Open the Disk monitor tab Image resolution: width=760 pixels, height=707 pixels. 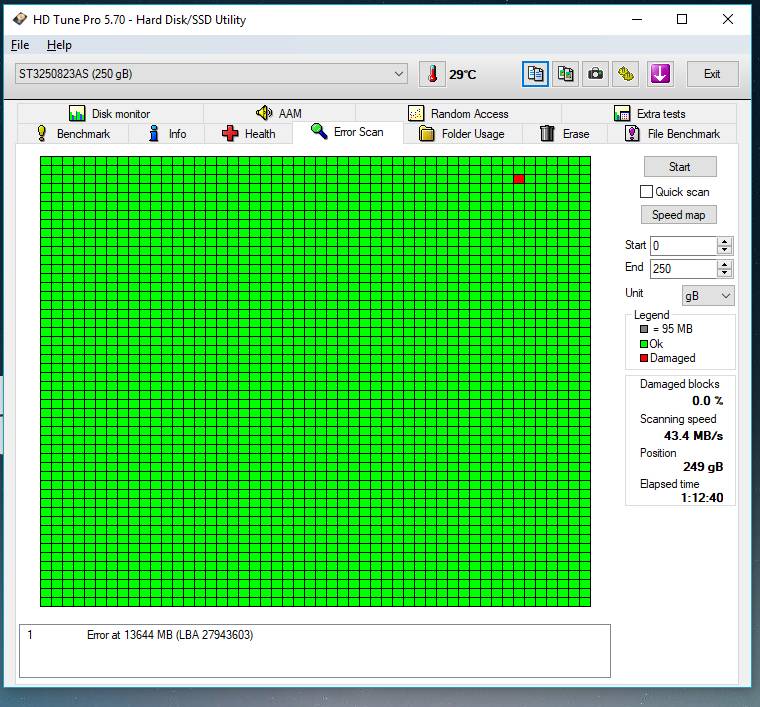tap(110, 113)
